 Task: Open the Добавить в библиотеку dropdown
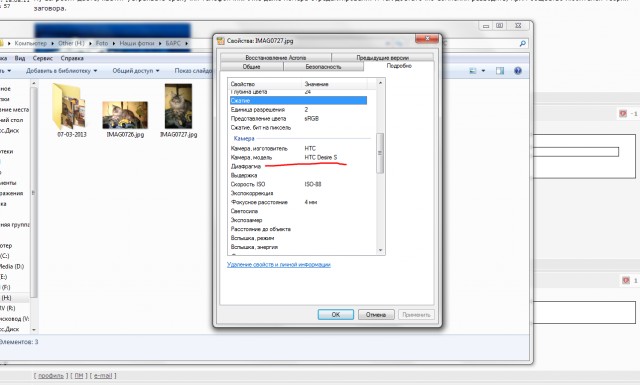coord(62,71)
